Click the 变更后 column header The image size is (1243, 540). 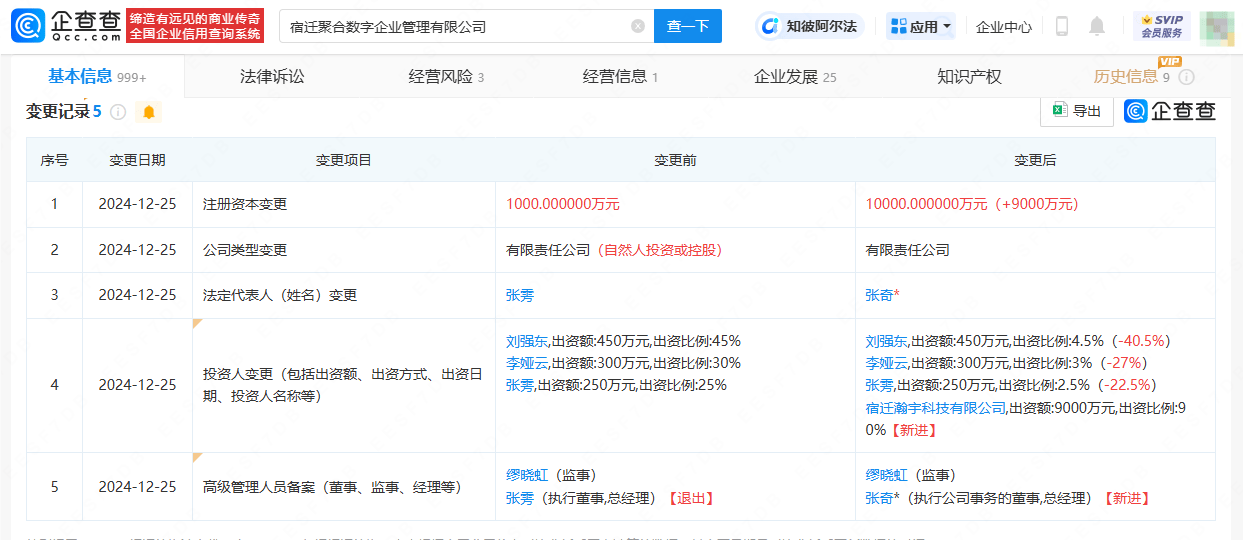point(1035,160)
